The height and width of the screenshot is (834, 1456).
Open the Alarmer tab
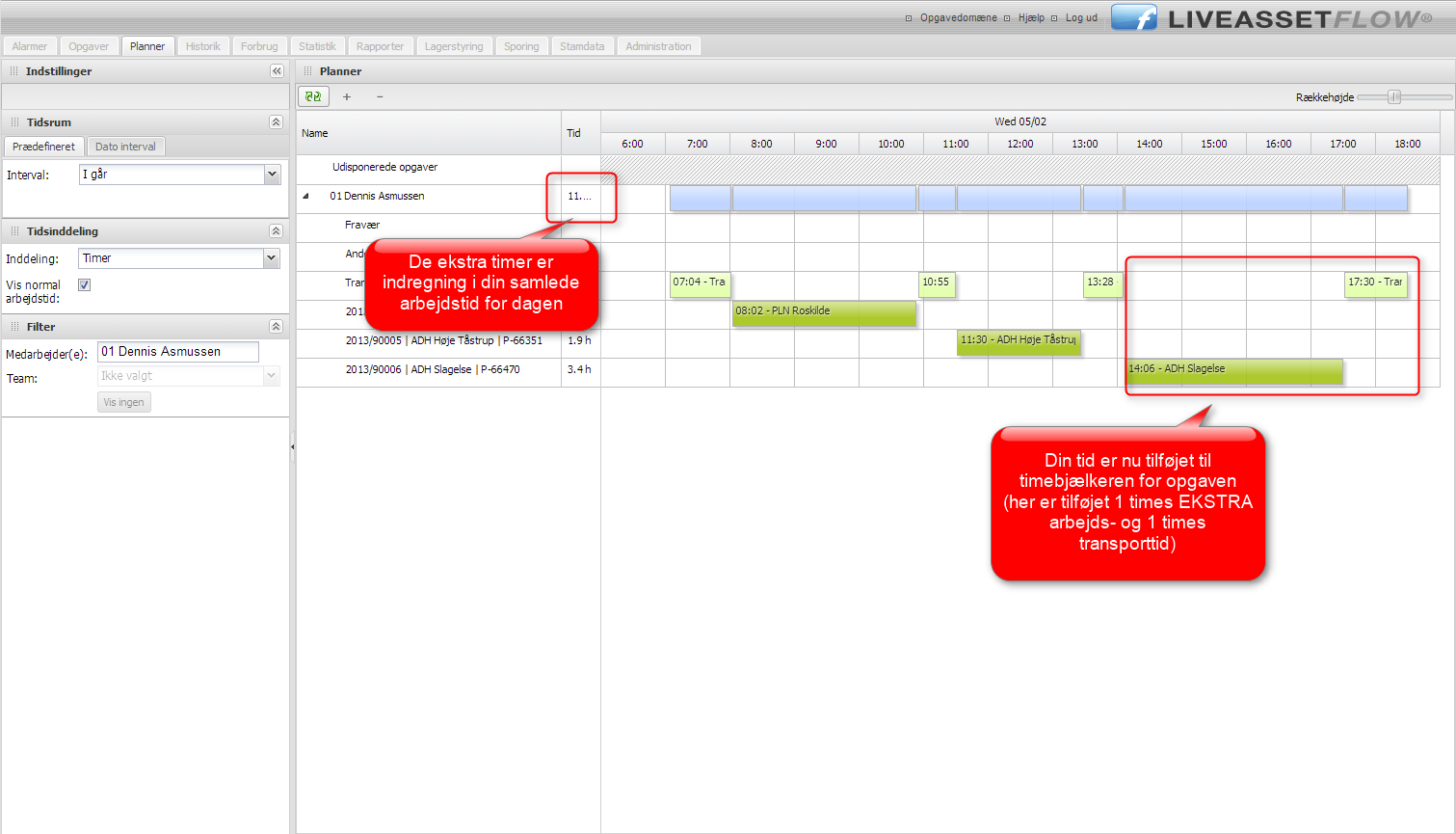[30, 46]
